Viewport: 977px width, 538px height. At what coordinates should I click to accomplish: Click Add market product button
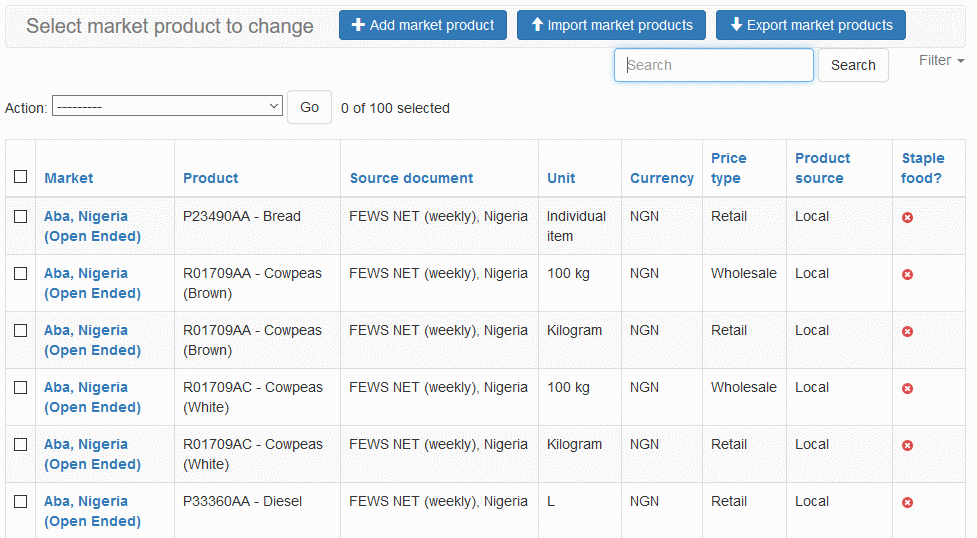tap(422, 25)
